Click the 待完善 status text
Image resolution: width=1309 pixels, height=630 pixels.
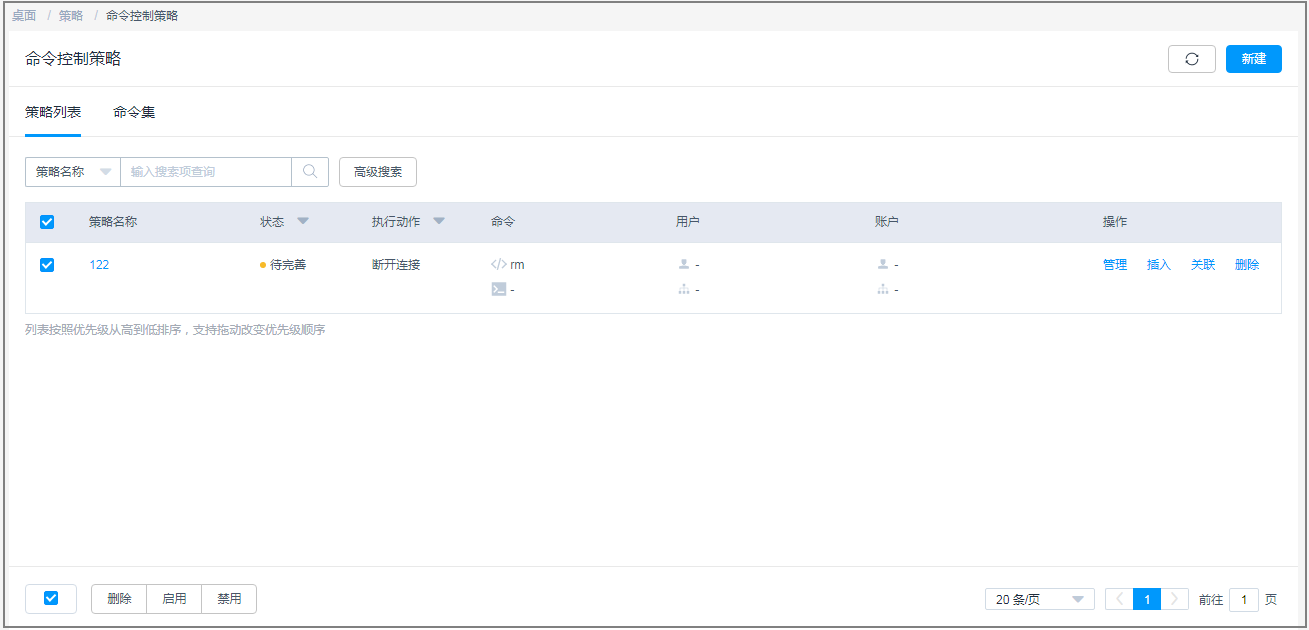(x=288, y=265)
